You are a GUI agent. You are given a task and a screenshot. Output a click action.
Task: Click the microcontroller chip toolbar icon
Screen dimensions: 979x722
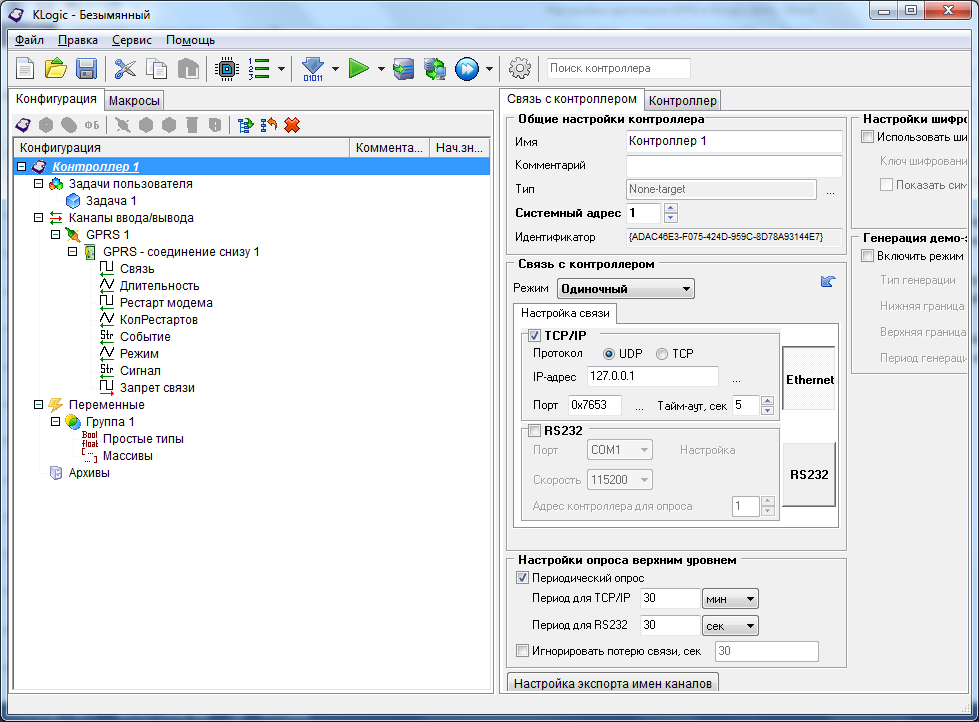point(226,69)
